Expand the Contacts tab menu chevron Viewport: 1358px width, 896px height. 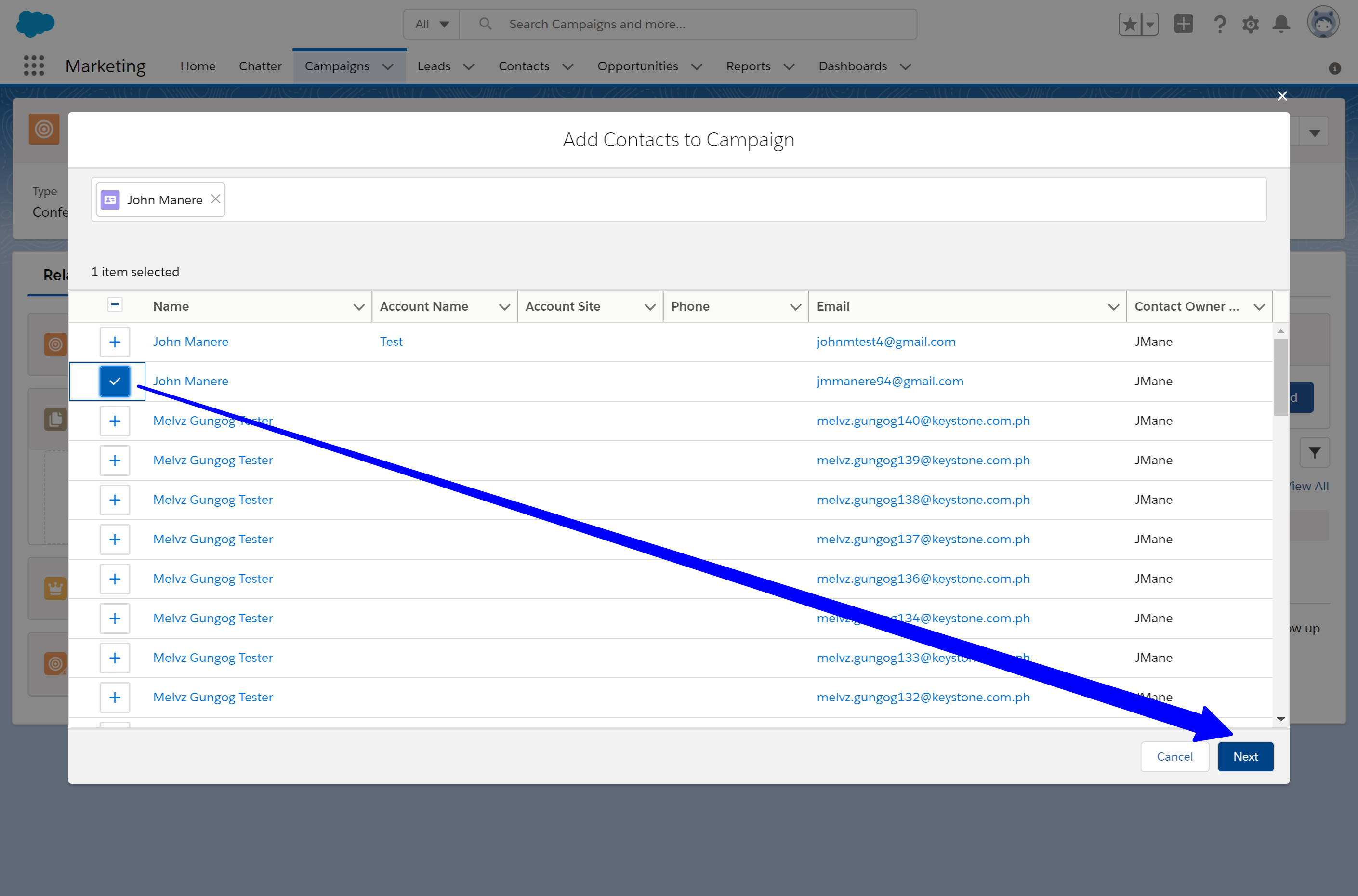[x=568, y=67]
